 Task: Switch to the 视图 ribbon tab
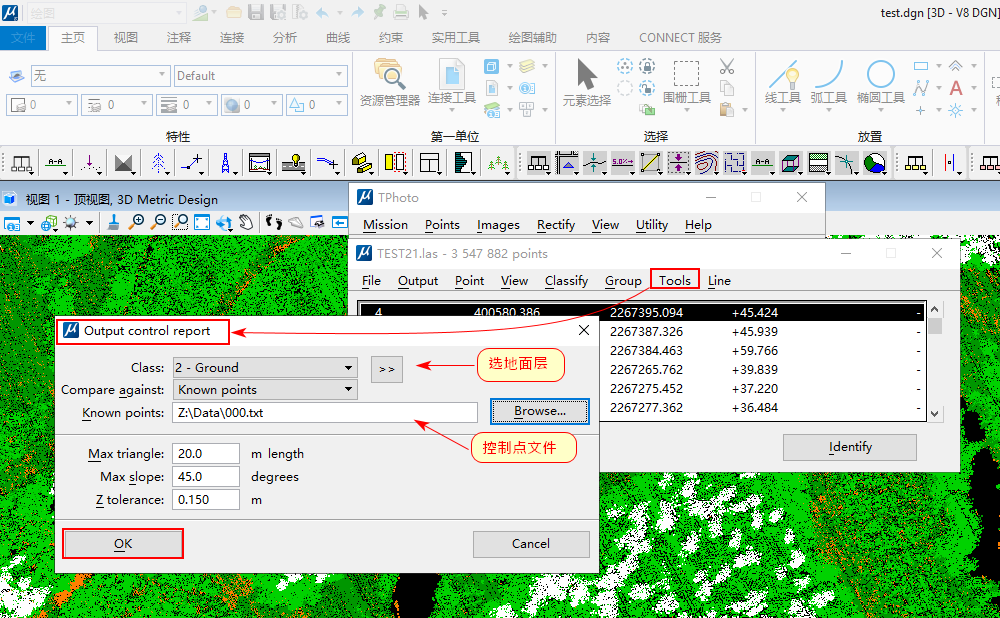click(x=126, y=38)
